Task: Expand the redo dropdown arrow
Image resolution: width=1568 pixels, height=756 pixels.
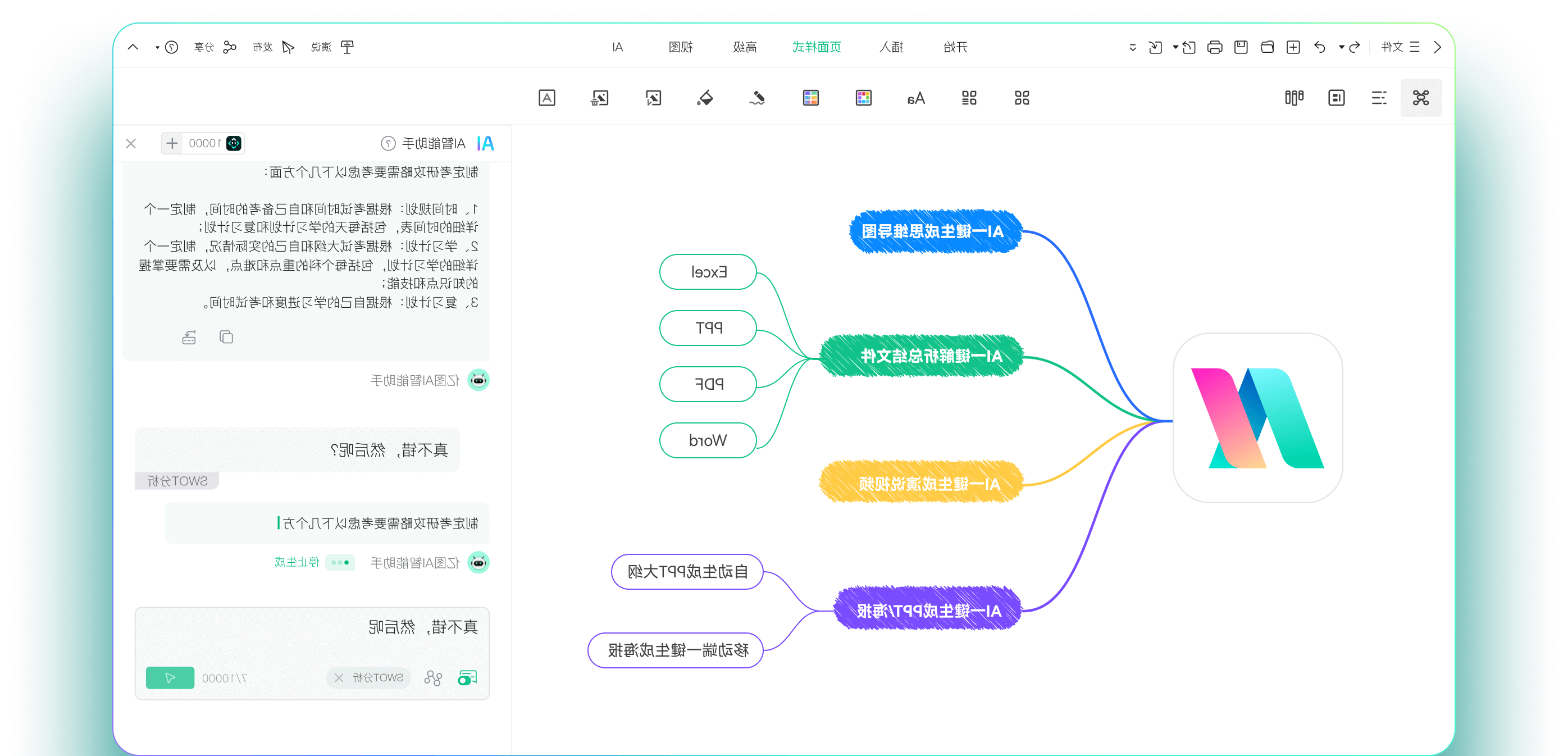Action: click(1342, 47)
